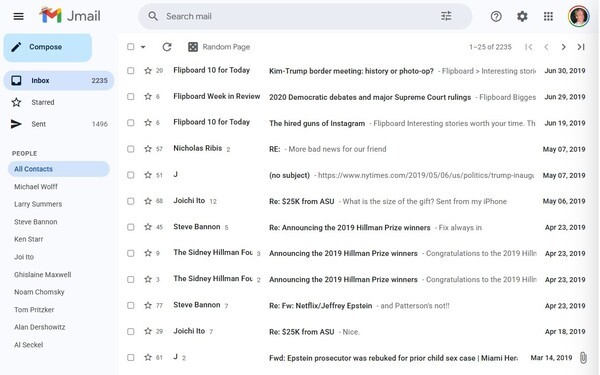Star the Joichi Ito Apr 18 email
This screenshot has width=600, height=375.
tap(148, 331)
